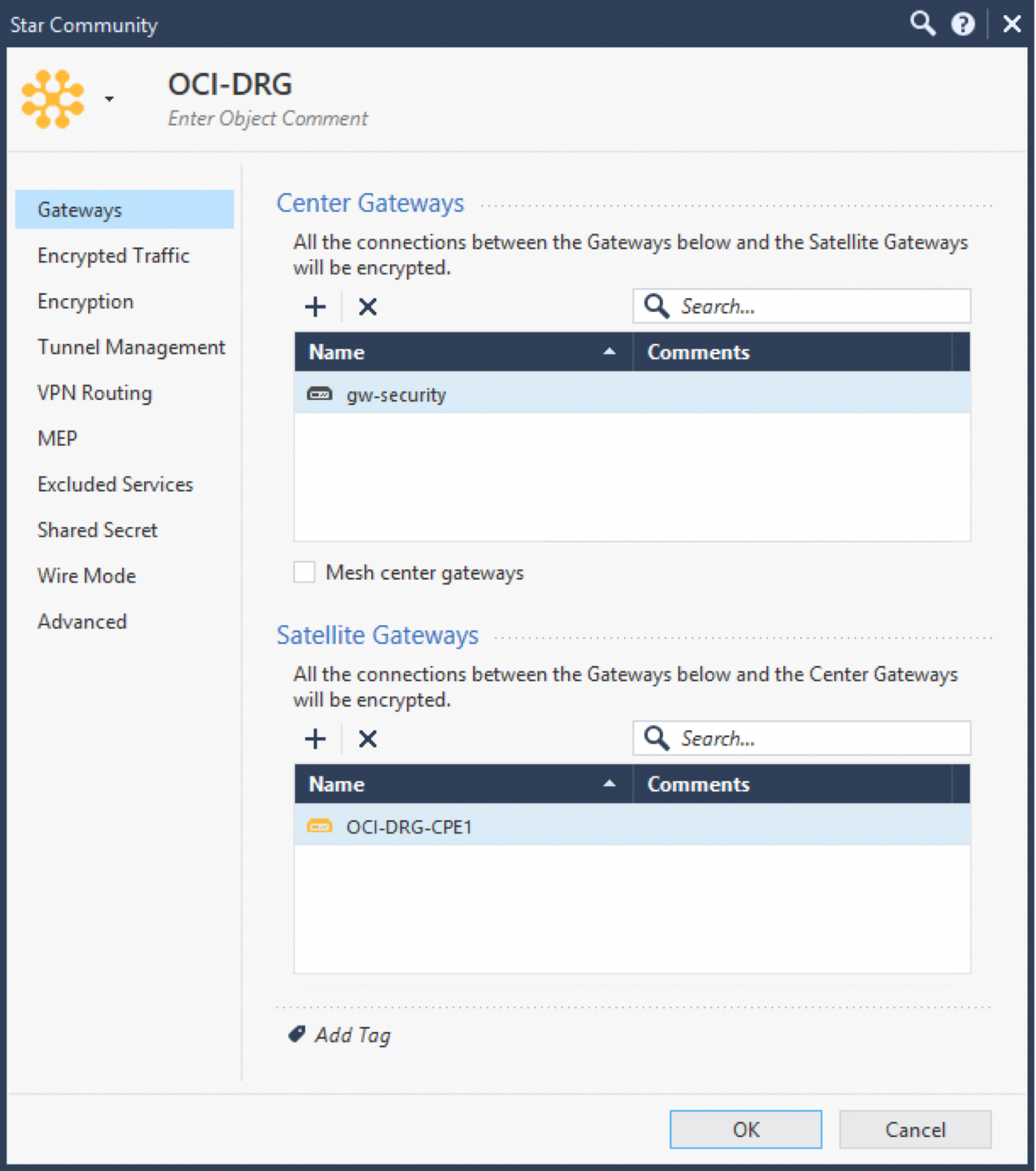Image resolution: width=1036 pixels, height=1171 pixels.
Task: Select the Advanced section
Action: click(x=82, y=621)
